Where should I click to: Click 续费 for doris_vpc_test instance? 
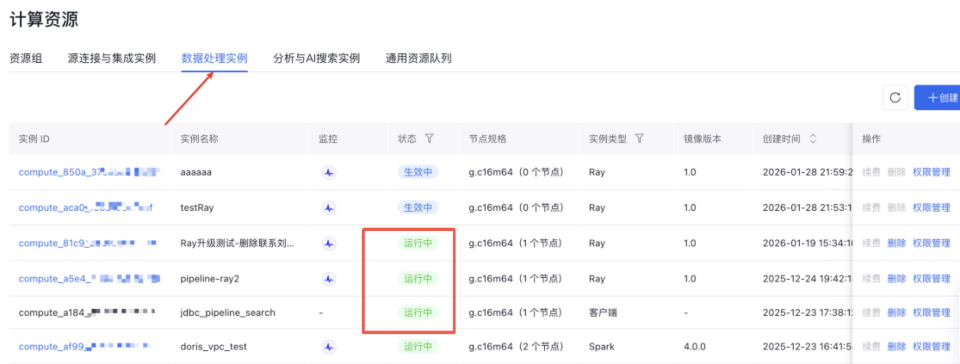(871, 347)
